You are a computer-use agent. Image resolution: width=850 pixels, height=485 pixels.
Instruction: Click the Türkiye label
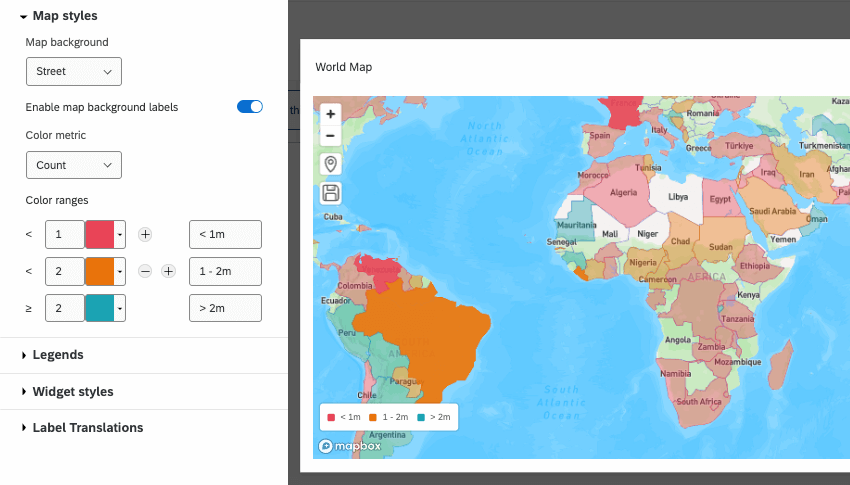(x=739, y=146)
